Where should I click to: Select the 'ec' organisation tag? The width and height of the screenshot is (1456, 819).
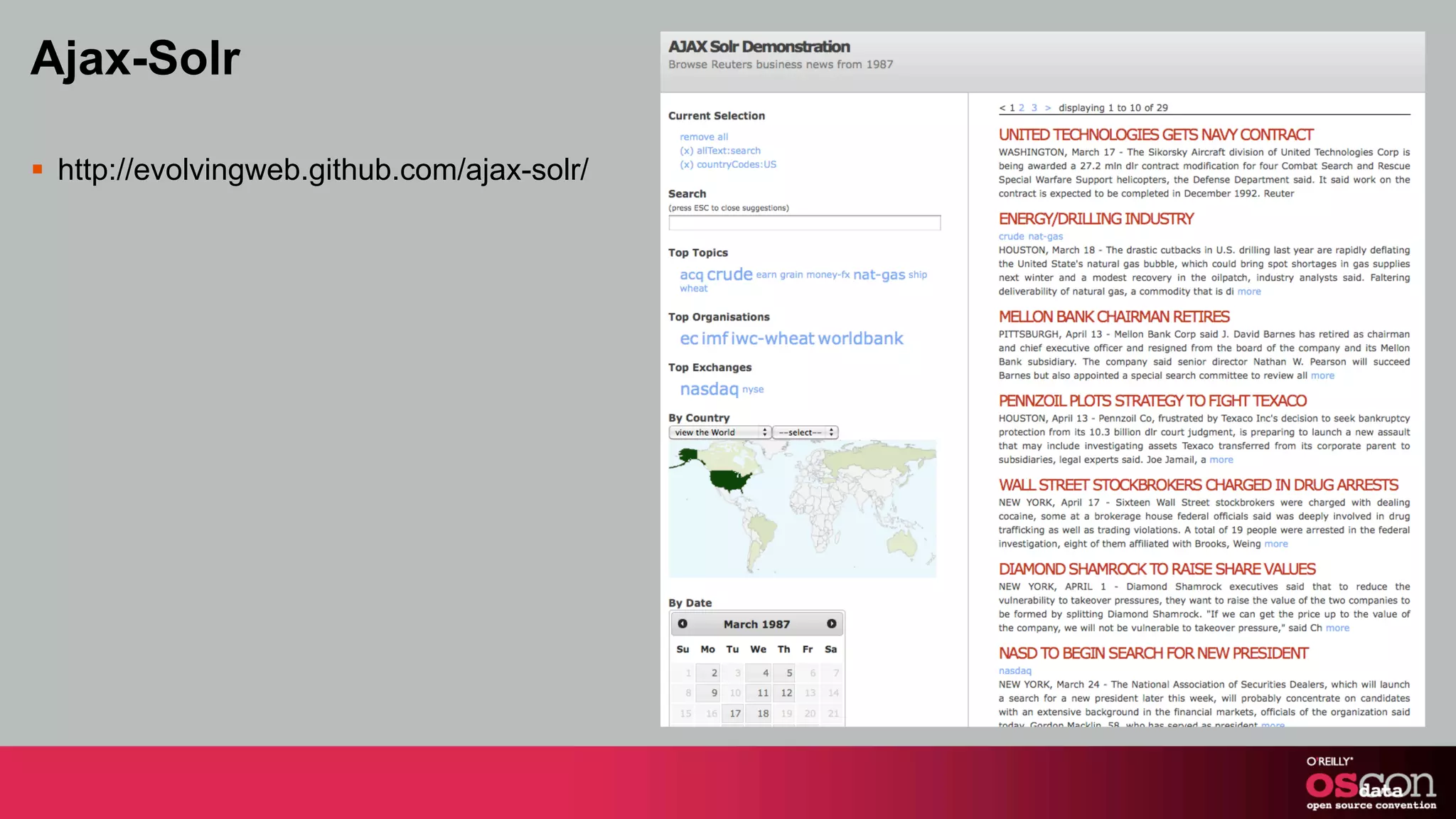(x=689, y=338)
